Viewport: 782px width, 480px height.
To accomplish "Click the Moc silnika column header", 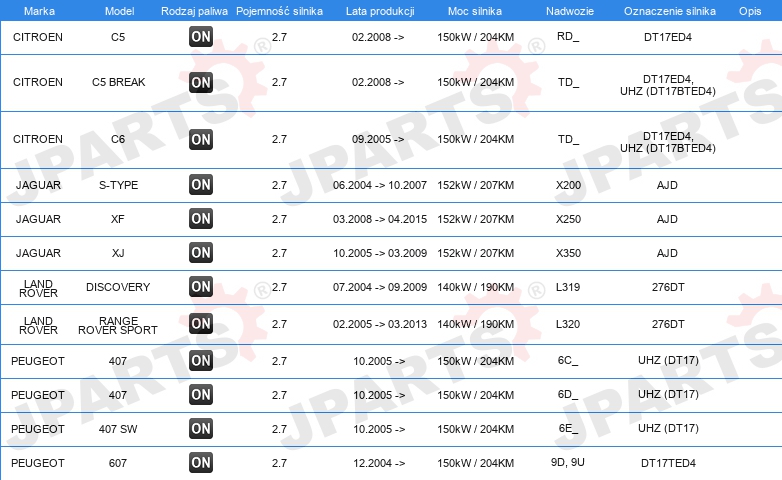I will pos(475,11).
